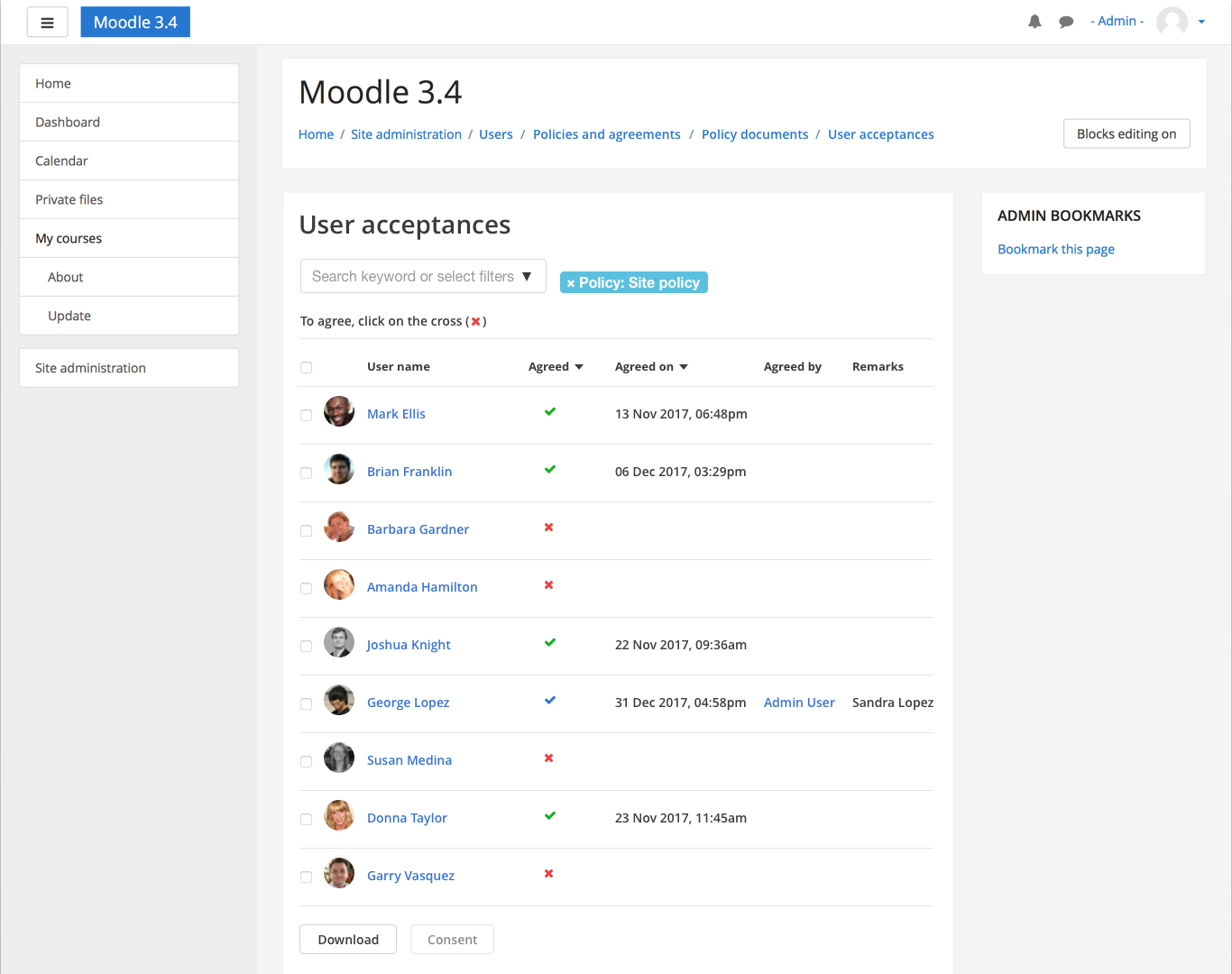The height and width of the screenshot is (974, 1232).
Task: Select the checkbox for Mark Ellis
Action: [307, 416]
